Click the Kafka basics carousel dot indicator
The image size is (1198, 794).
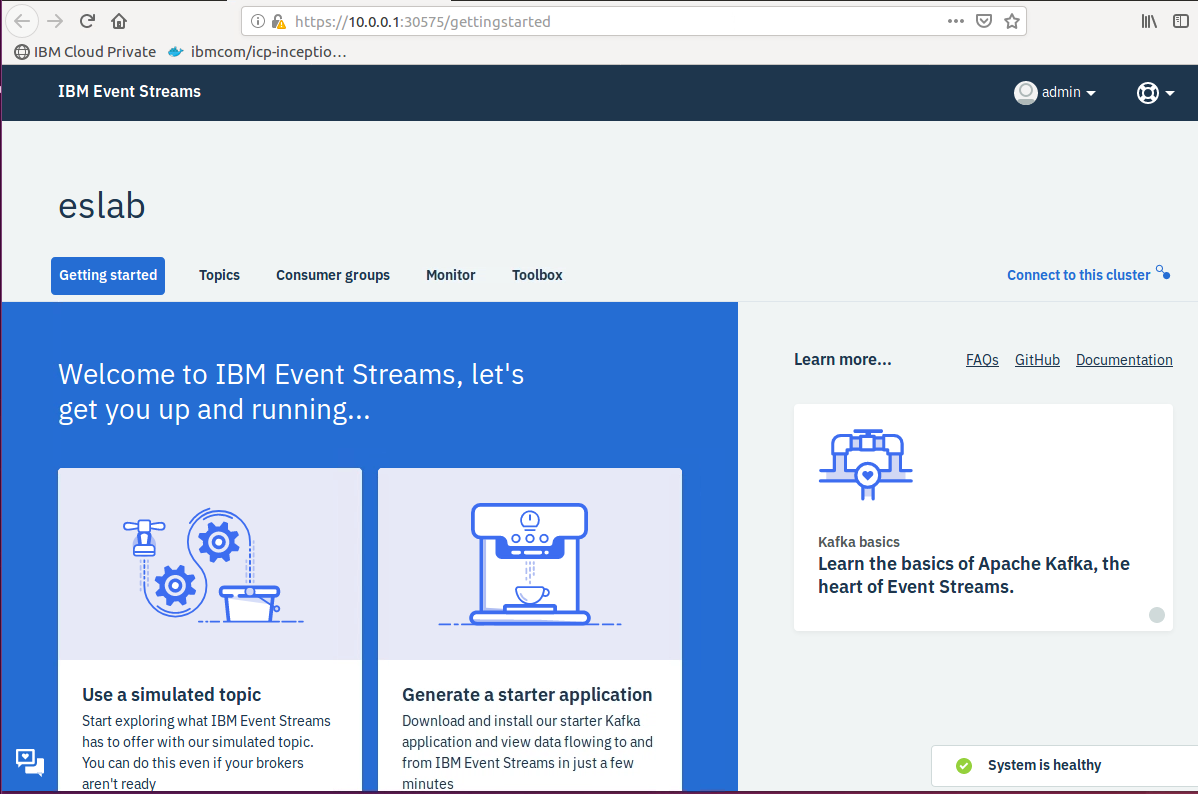point(1157,615)
